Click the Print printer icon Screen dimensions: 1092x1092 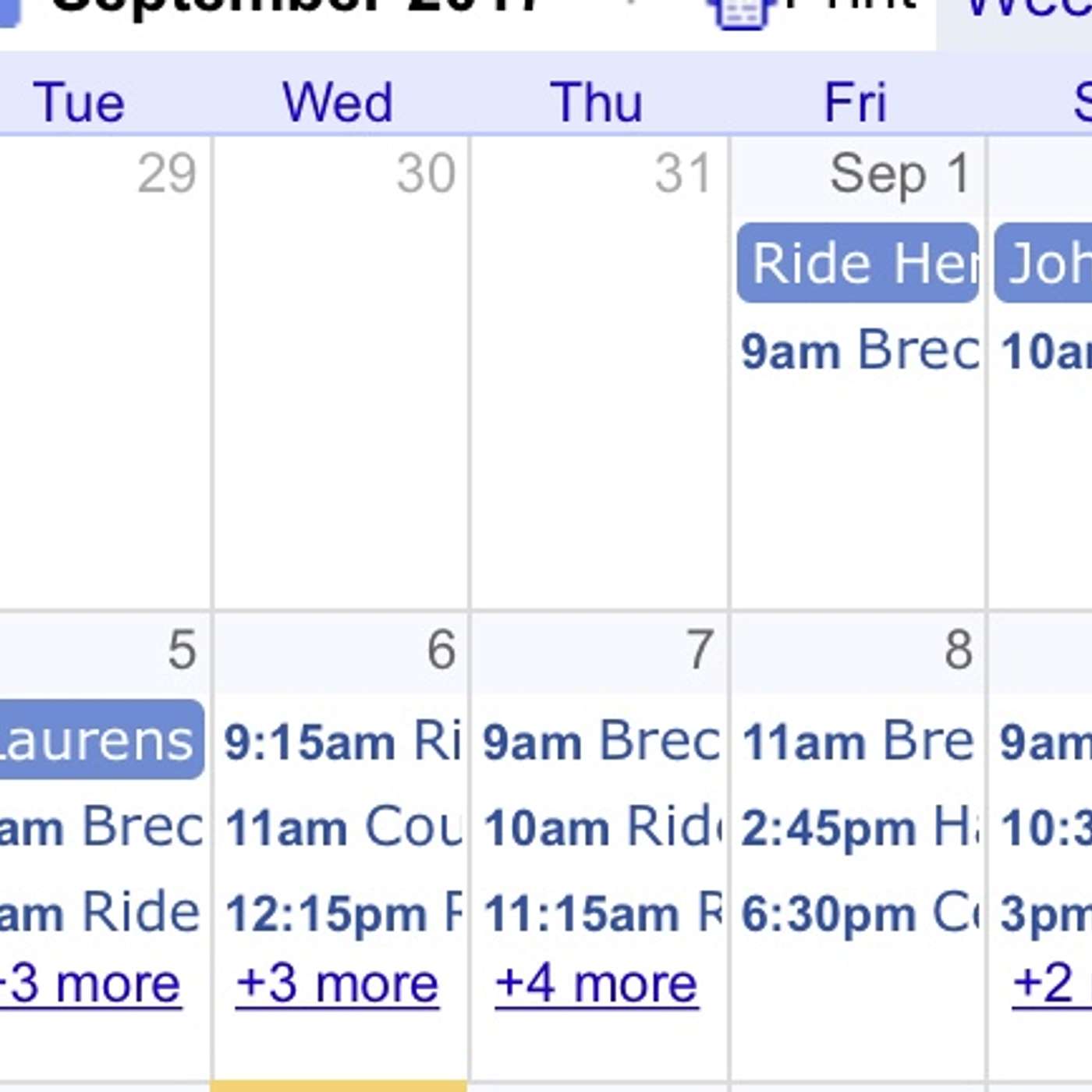(741, 12)
